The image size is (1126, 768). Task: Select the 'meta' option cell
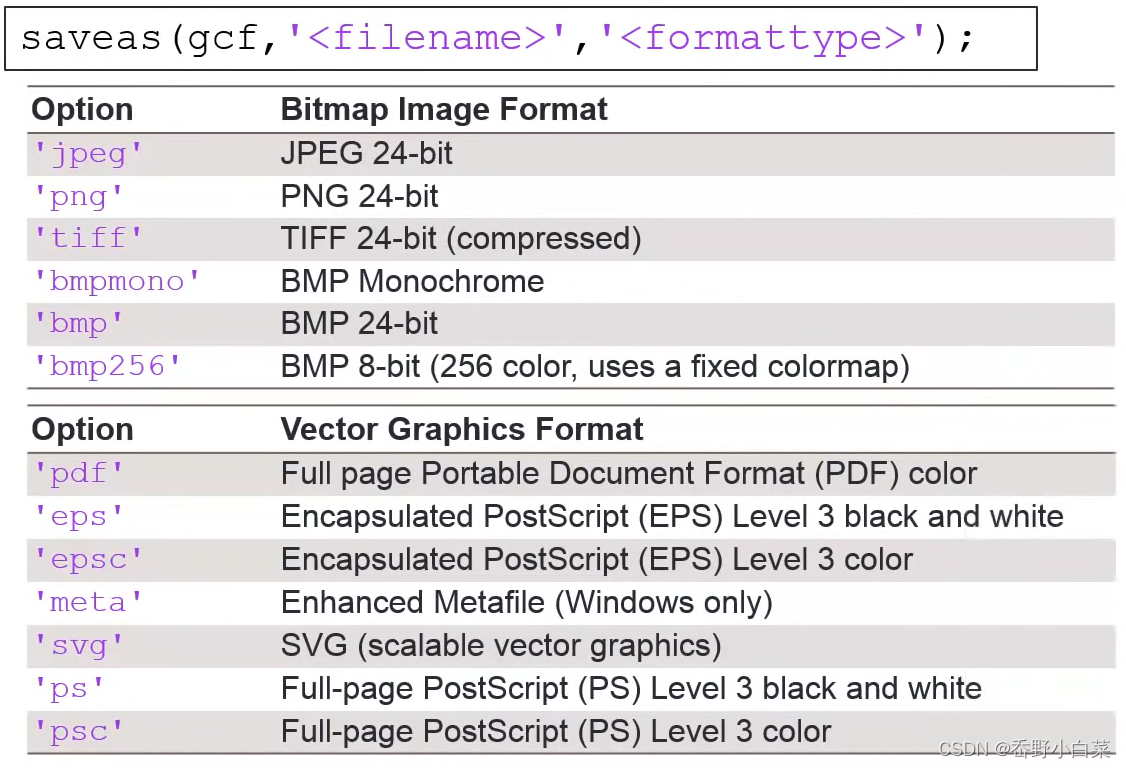point(88,602)
